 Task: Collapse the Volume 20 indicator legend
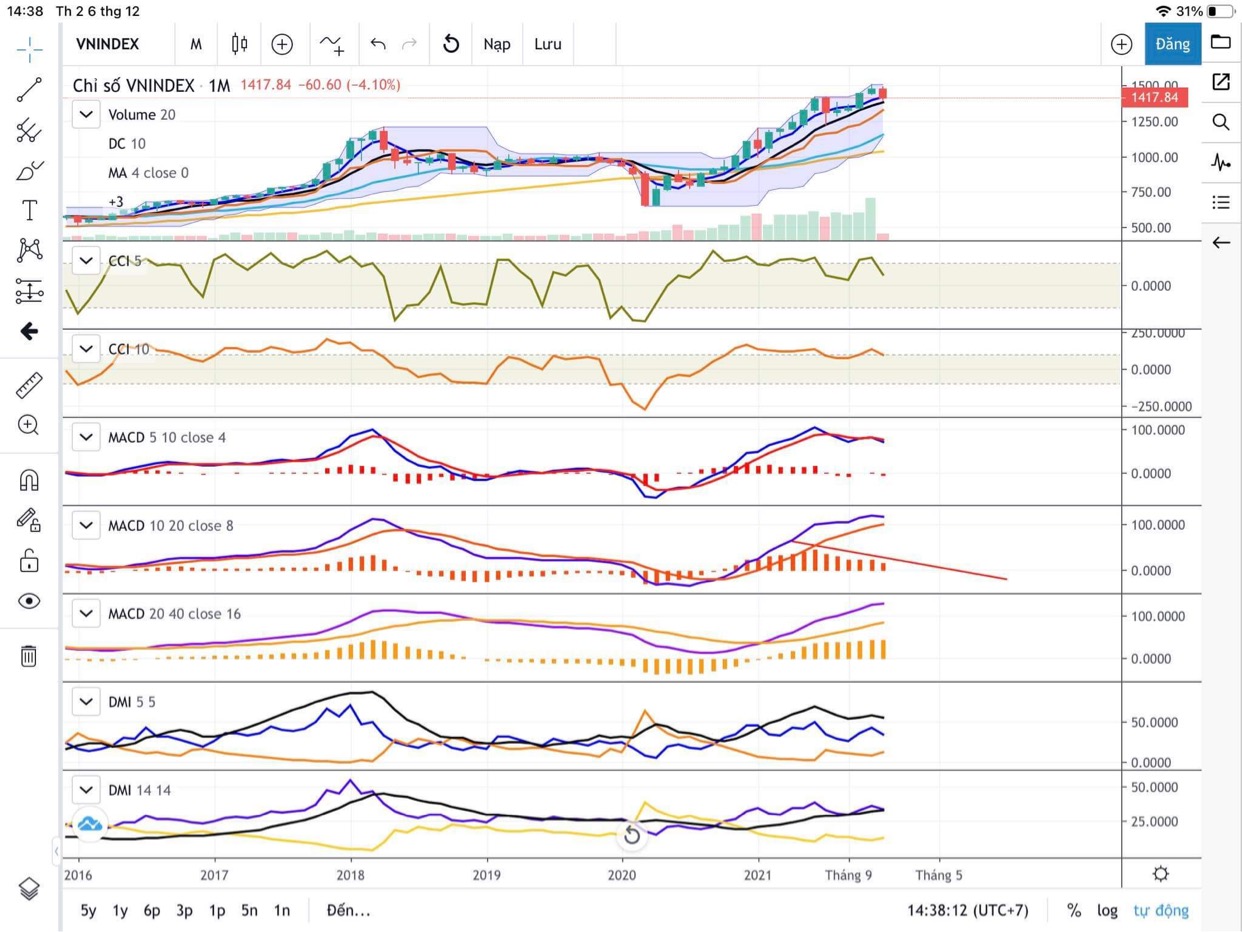click(87, 115)
